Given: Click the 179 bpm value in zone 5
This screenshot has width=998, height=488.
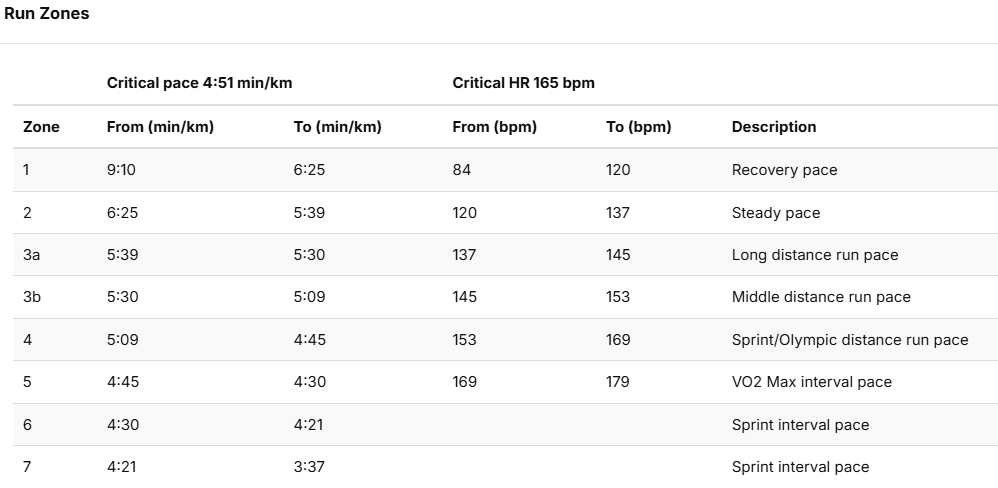Looking at the screenshot, I should coord(617,382).
